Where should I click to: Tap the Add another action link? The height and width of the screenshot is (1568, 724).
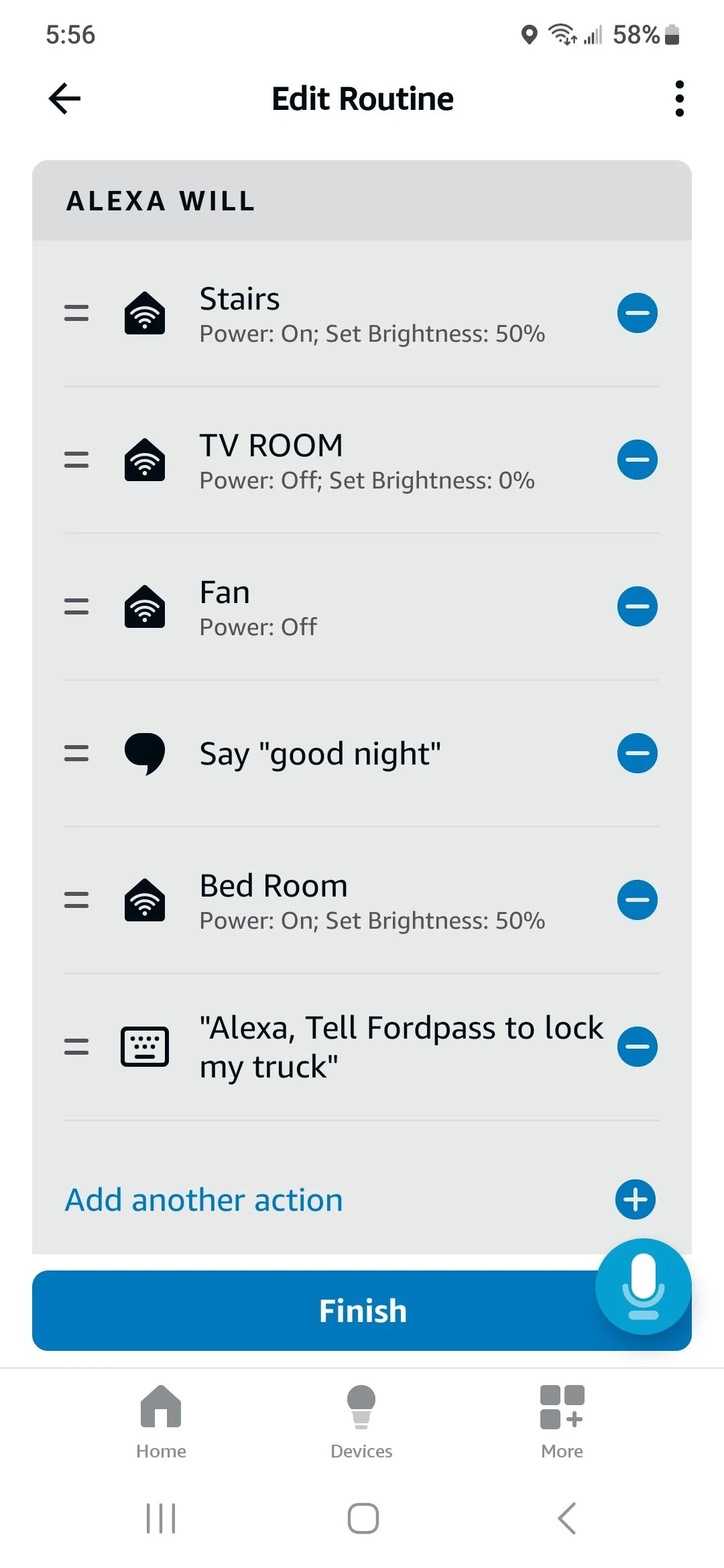(x=204, y=1200)
